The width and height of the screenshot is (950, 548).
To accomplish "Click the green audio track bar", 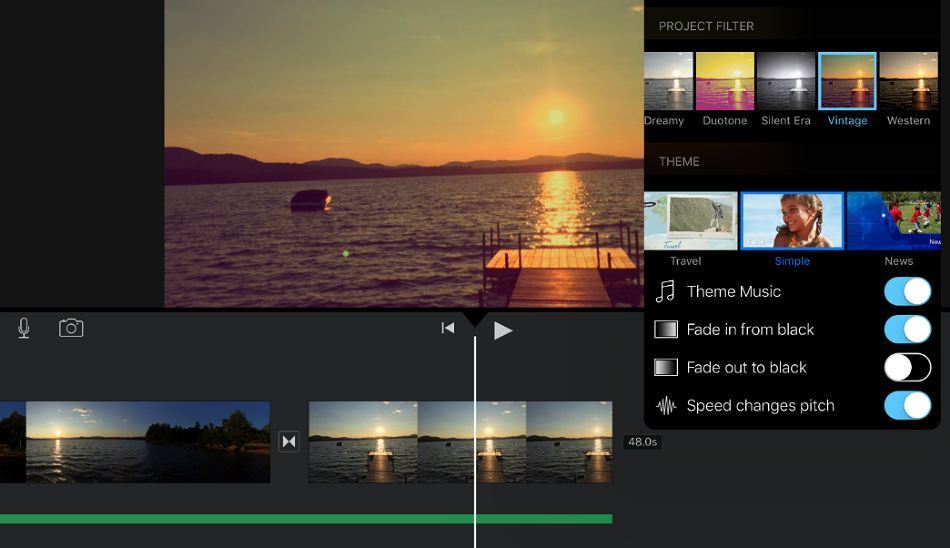I will [x=300, y=519].
